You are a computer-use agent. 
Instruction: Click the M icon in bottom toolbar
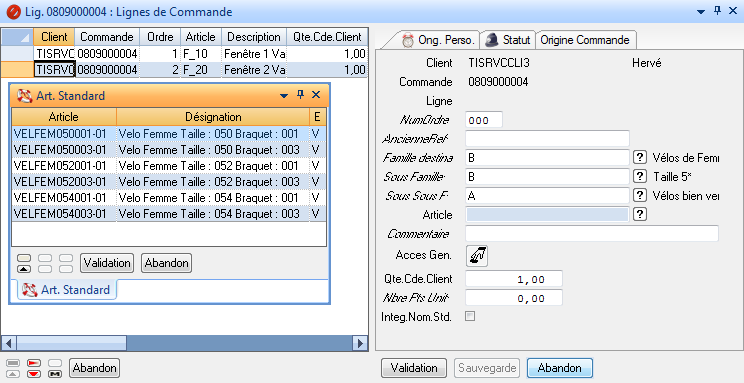pyautogui.click(x=55, y=374)
